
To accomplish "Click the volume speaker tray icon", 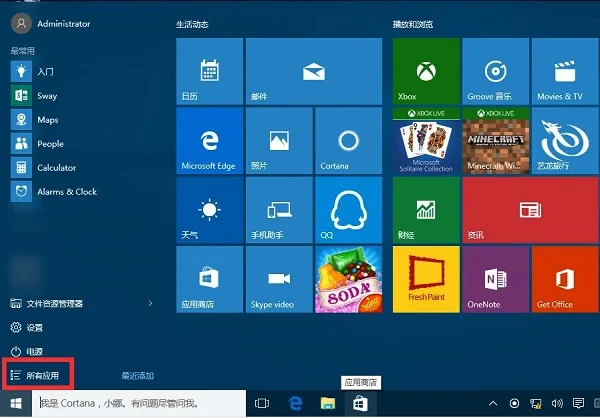I will 557,403.
